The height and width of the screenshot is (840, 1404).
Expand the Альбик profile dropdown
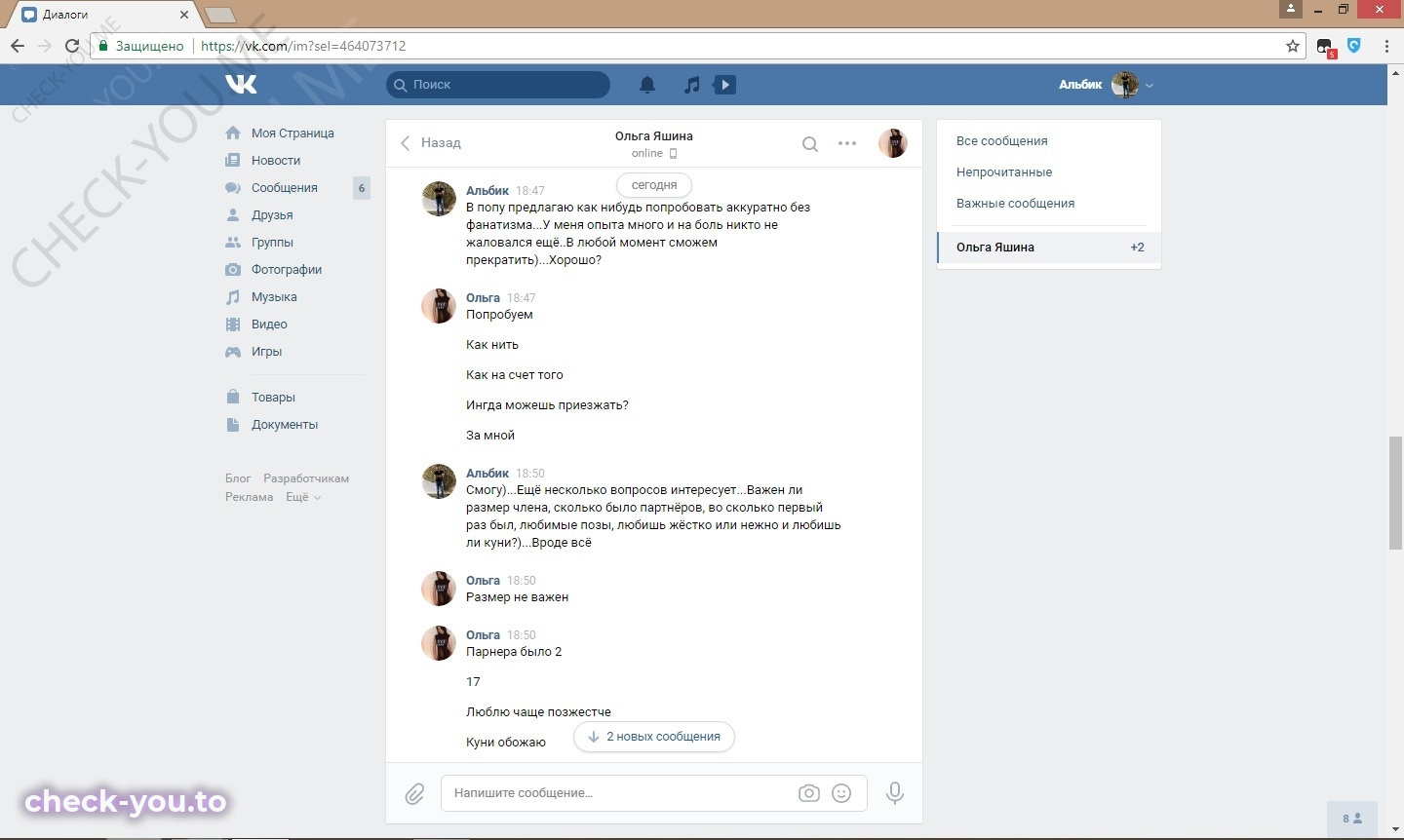tap(1107, 85)
